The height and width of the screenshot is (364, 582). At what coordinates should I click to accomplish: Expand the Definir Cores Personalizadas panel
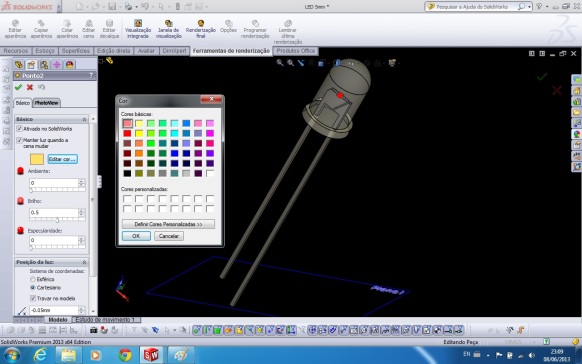[x=168, y=224]
